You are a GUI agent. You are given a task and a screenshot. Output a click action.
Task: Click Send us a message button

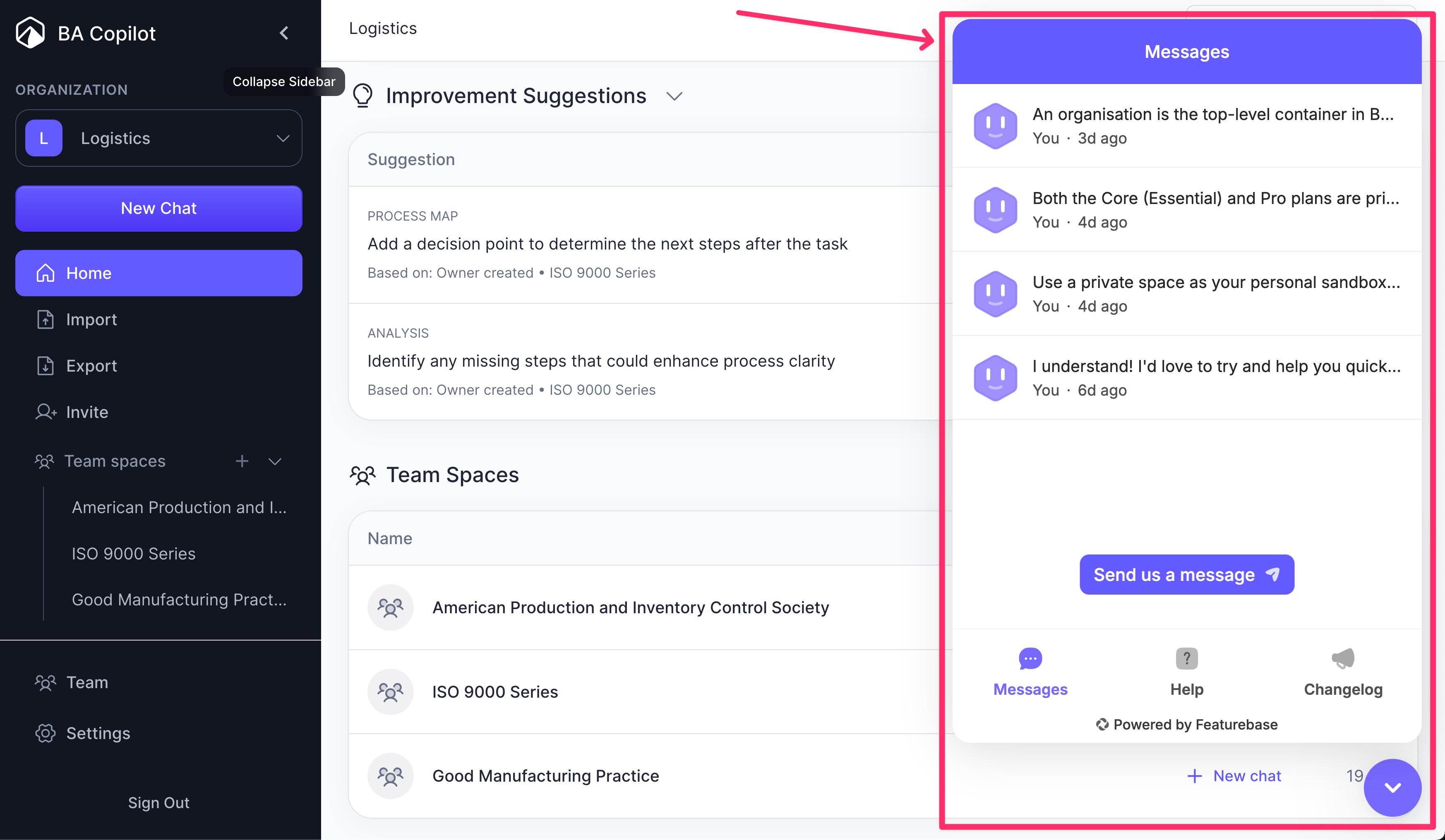coord(1186,574)
